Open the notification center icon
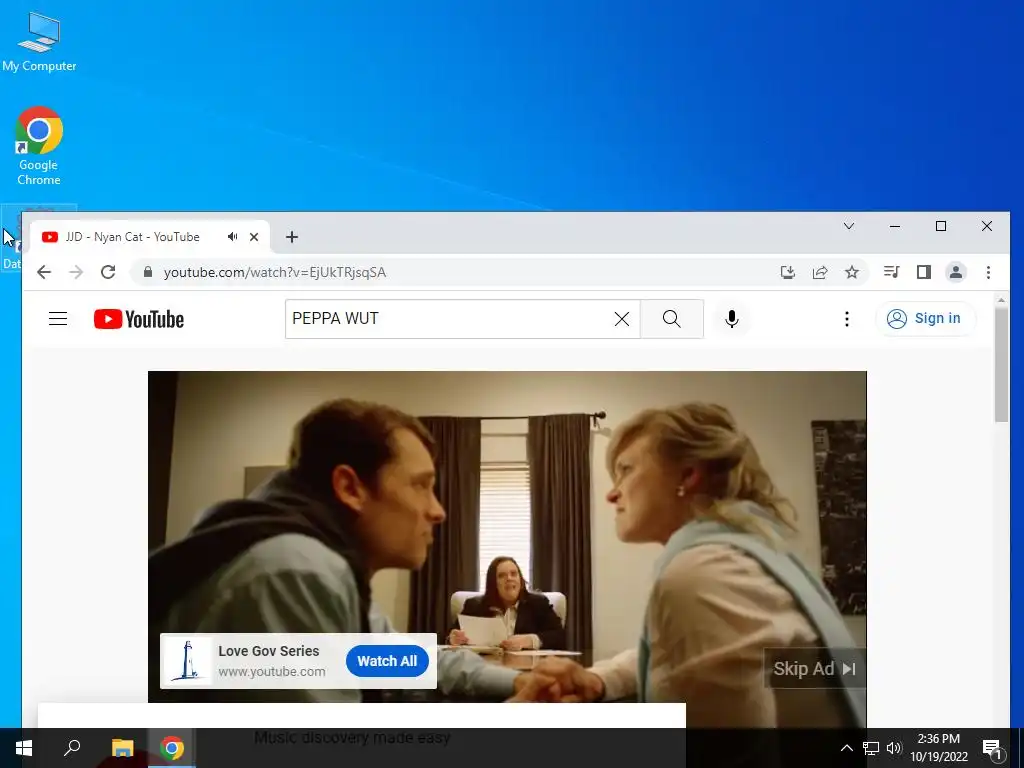The image size is (1024, 768). tap(992, 748)
